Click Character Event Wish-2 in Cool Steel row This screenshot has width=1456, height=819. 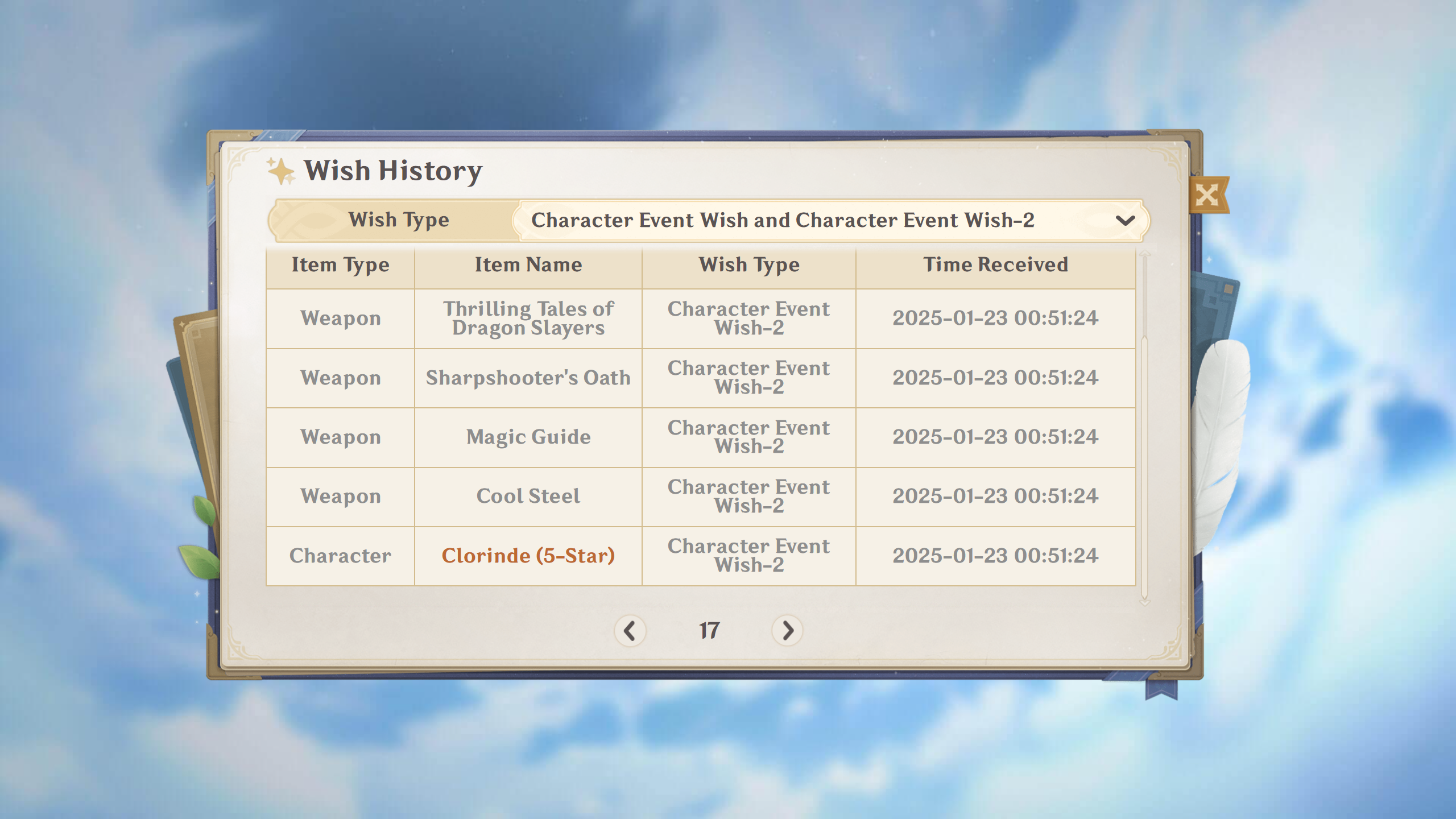click(x=749, y=497)
